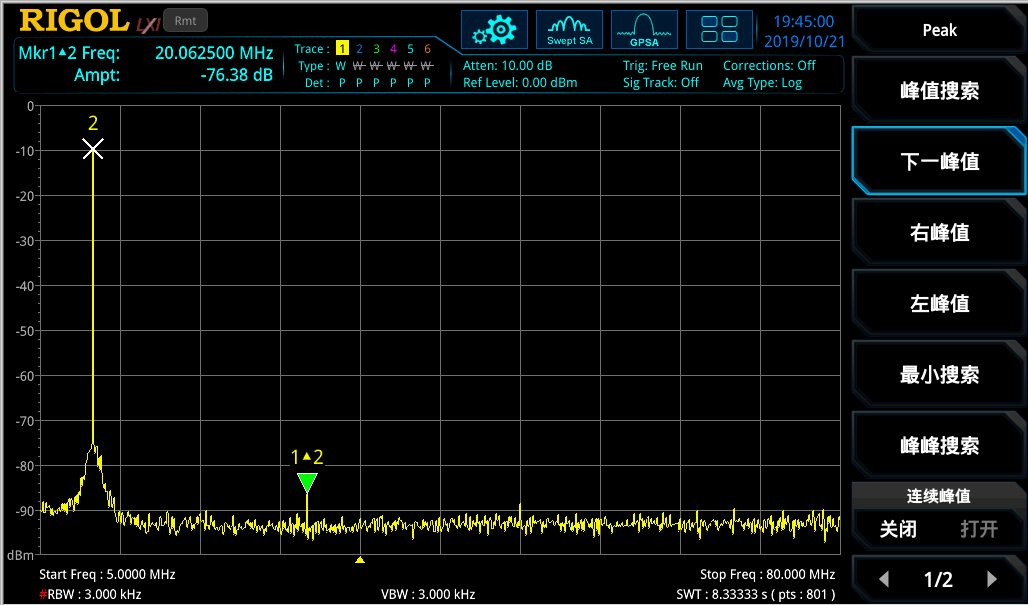This screenshot has height=605, width=1028.
Task: Click the Ref Level 0.00 dBm field
Action: tap(520, 83)
